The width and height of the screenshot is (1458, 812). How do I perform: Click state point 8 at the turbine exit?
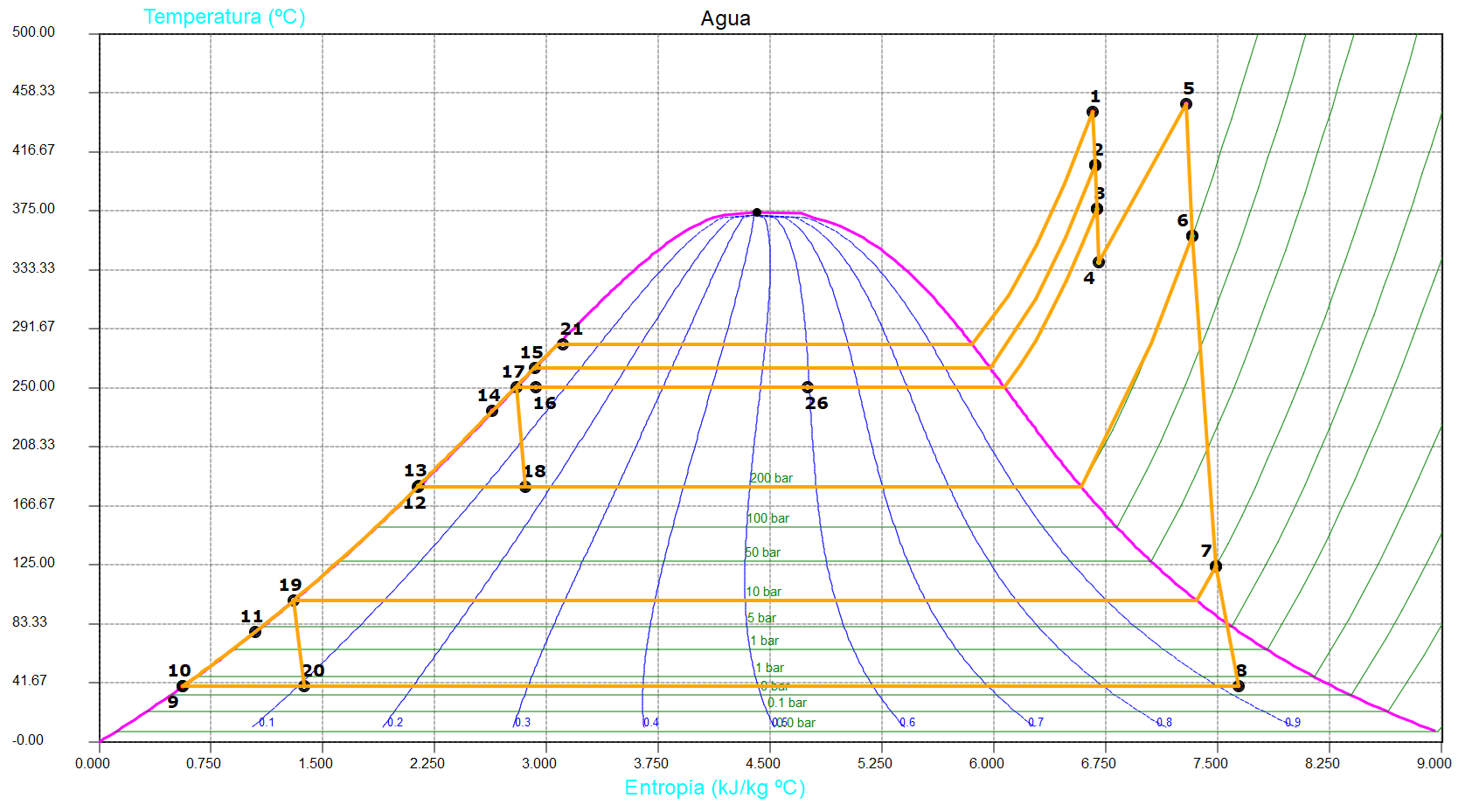pyautogui.click(x=1238, y=686)
